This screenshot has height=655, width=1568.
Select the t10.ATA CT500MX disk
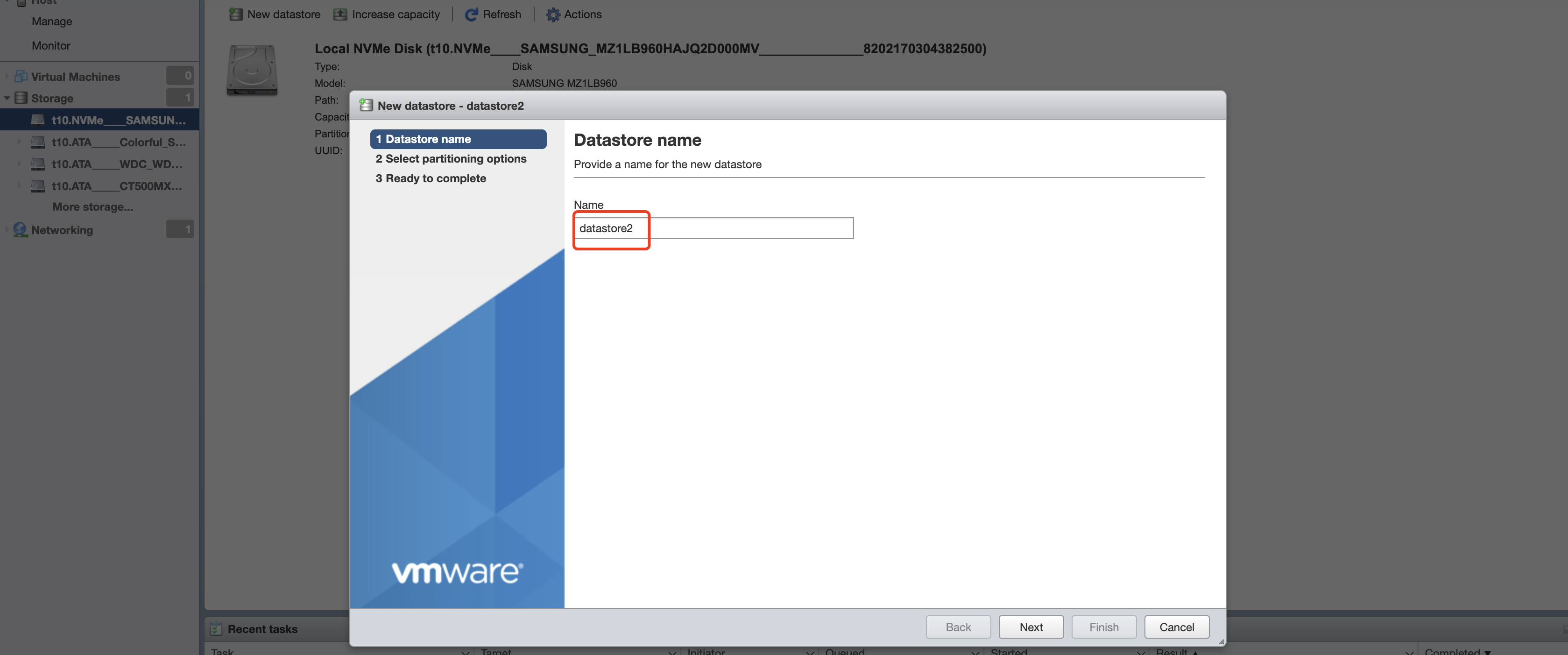pos(116,185)
